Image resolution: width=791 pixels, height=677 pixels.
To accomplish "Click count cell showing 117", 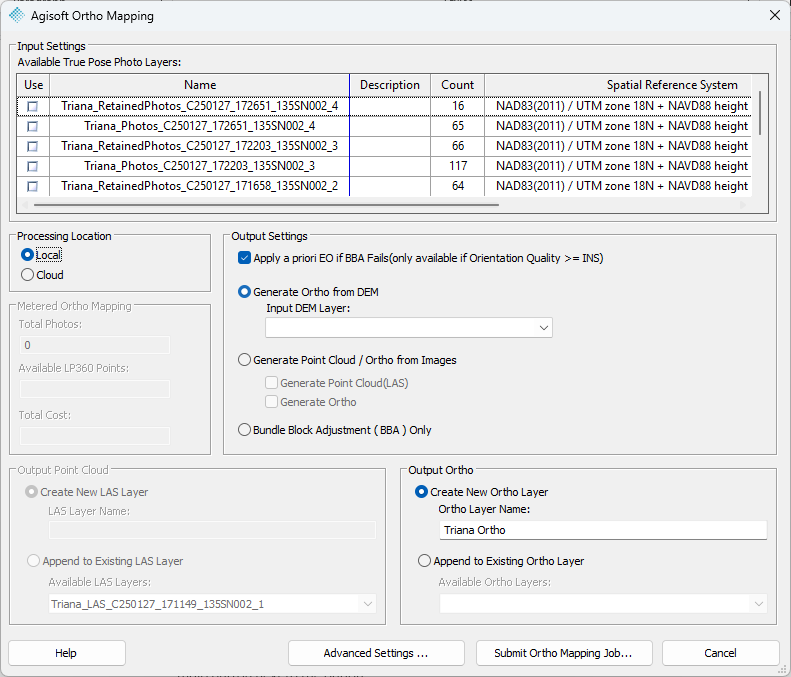I will pyautogui.click(x=458, y=166).
